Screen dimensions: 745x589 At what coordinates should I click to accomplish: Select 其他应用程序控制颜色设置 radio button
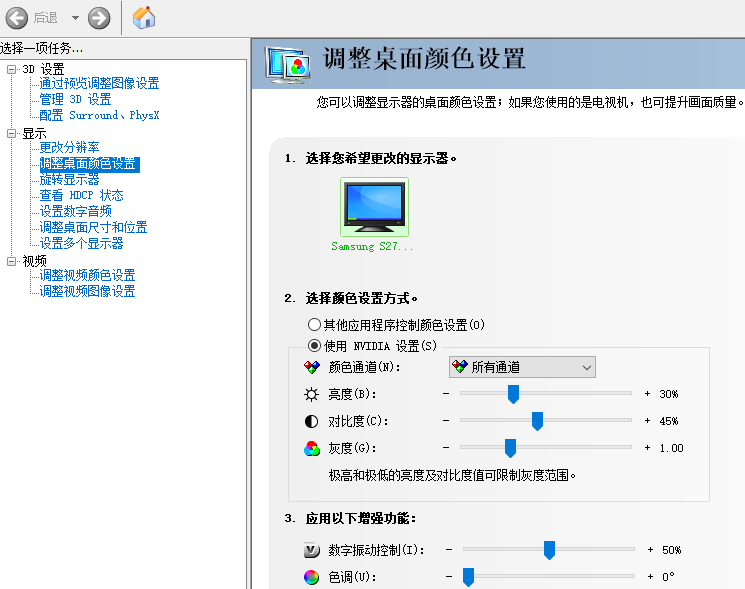pyautogui.click(x=314, y=325)
